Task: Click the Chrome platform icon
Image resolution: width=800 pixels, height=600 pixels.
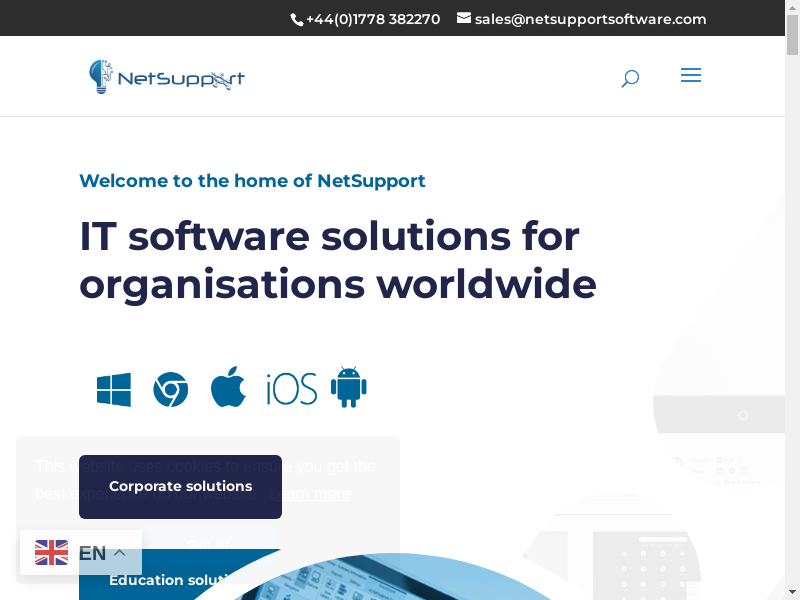Action: click(170, 389)
